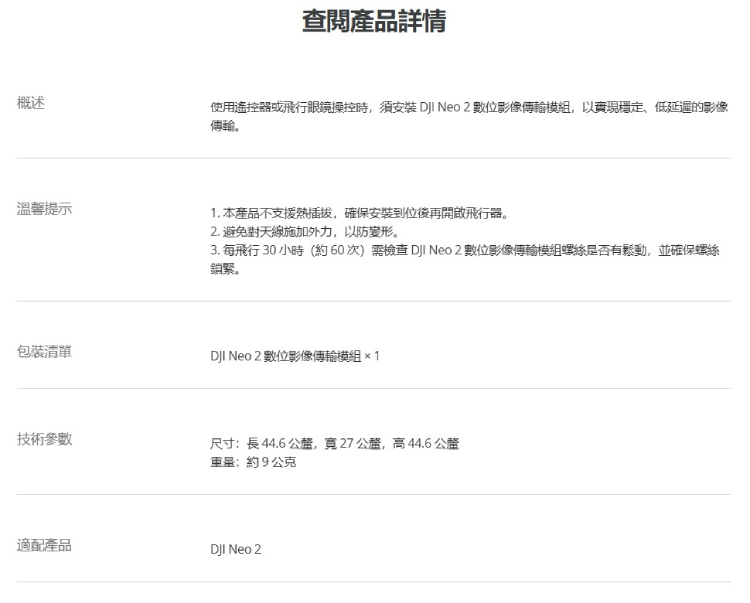This screenshot has width=750, height=603.
Task: Click the 高 44.6 公釐 height value
Action: [418, 443]
